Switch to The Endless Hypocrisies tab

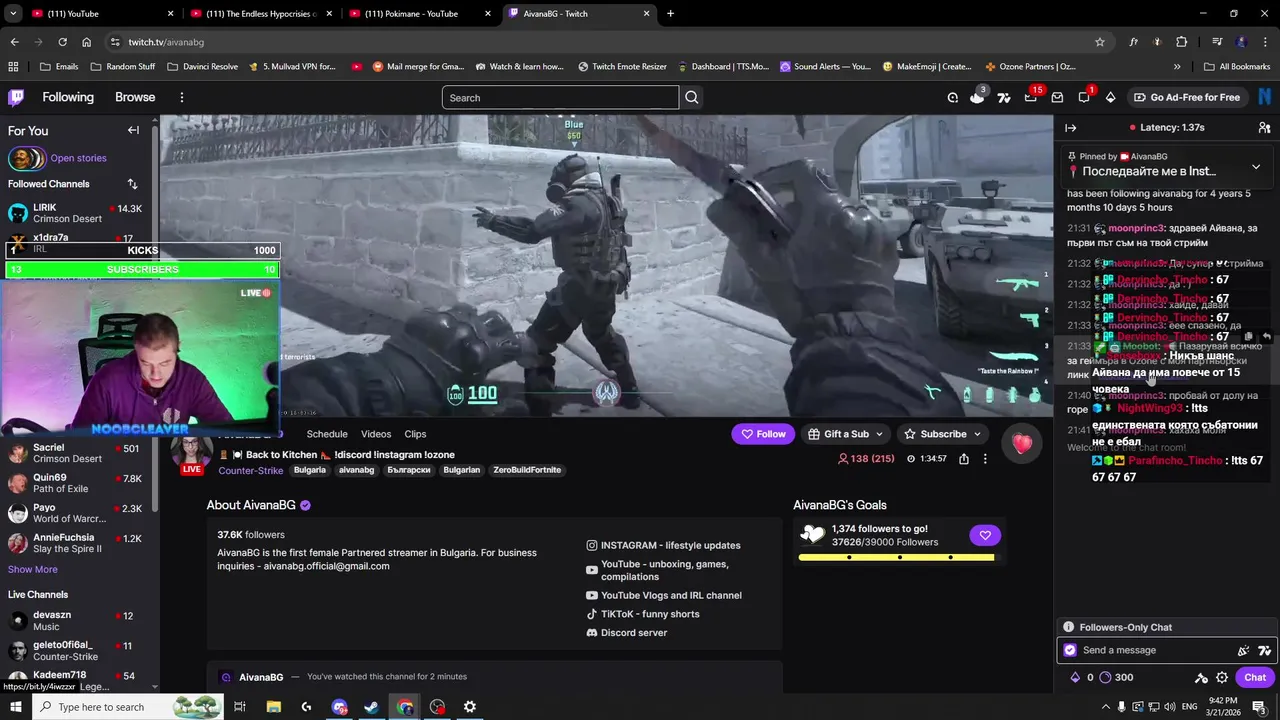click(x=262, y=14)
